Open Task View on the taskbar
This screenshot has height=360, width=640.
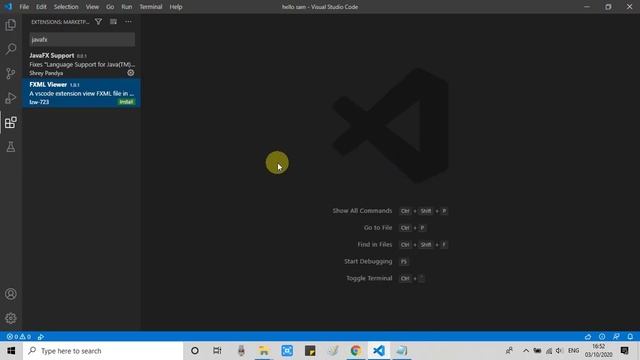pos(217,351)
